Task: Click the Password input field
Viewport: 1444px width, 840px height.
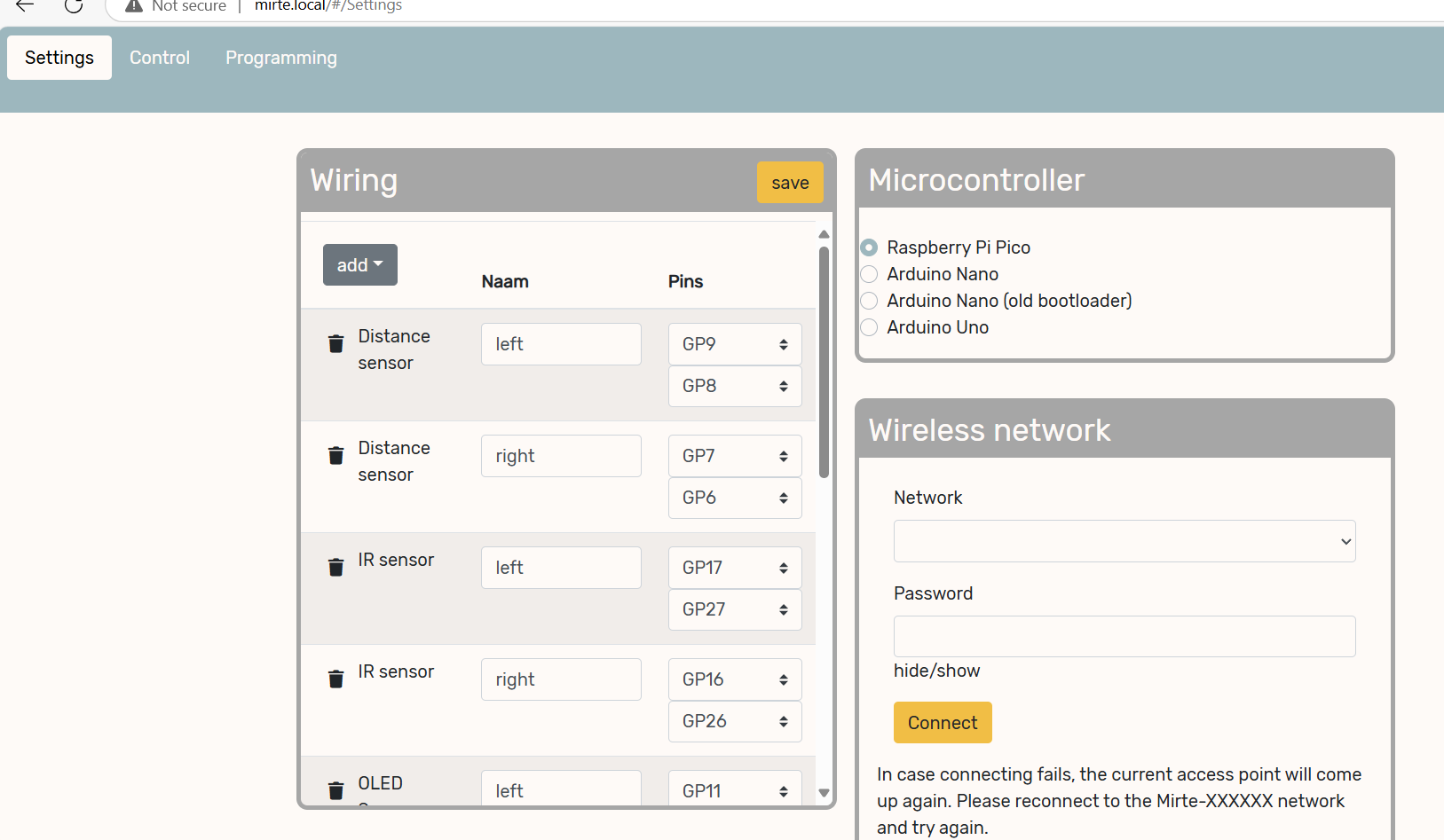Action: (1124, 636)
